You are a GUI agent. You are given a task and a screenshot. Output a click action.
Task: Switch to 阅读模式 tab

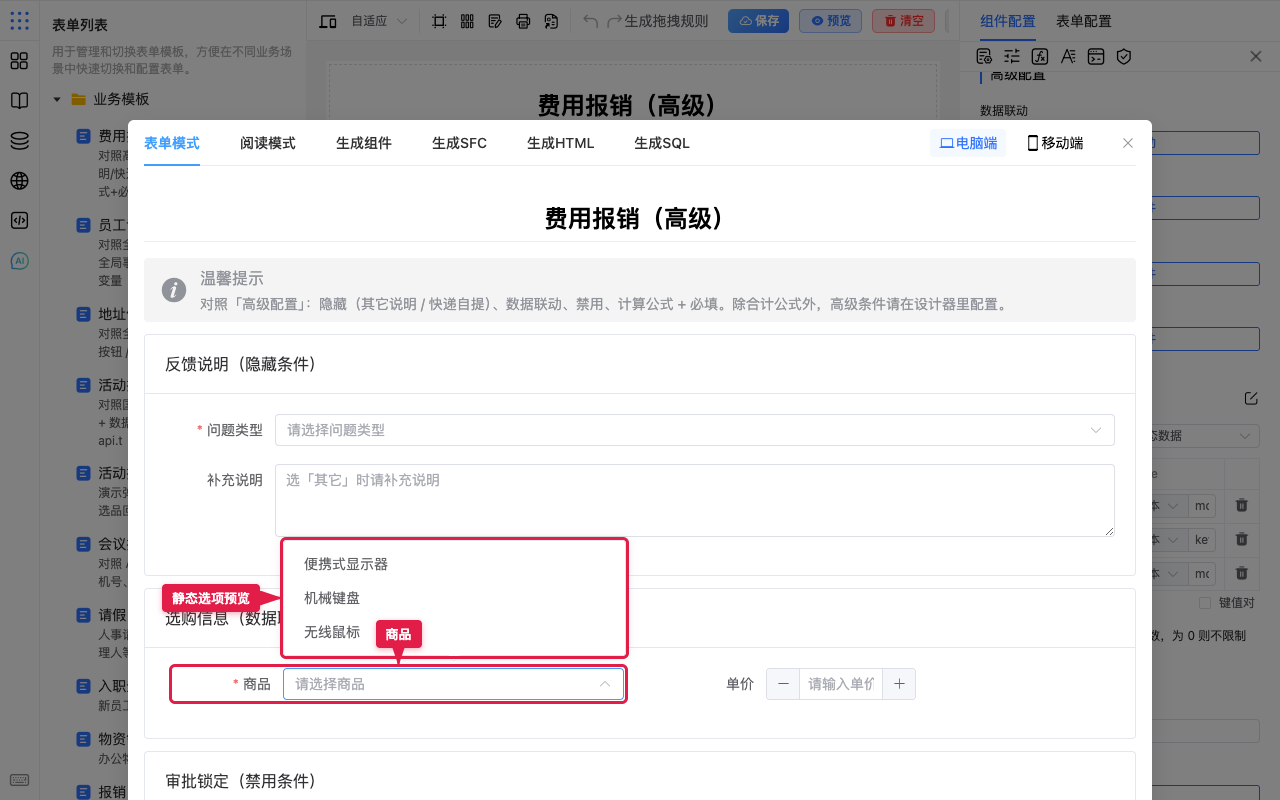click(x=268, y=143)
